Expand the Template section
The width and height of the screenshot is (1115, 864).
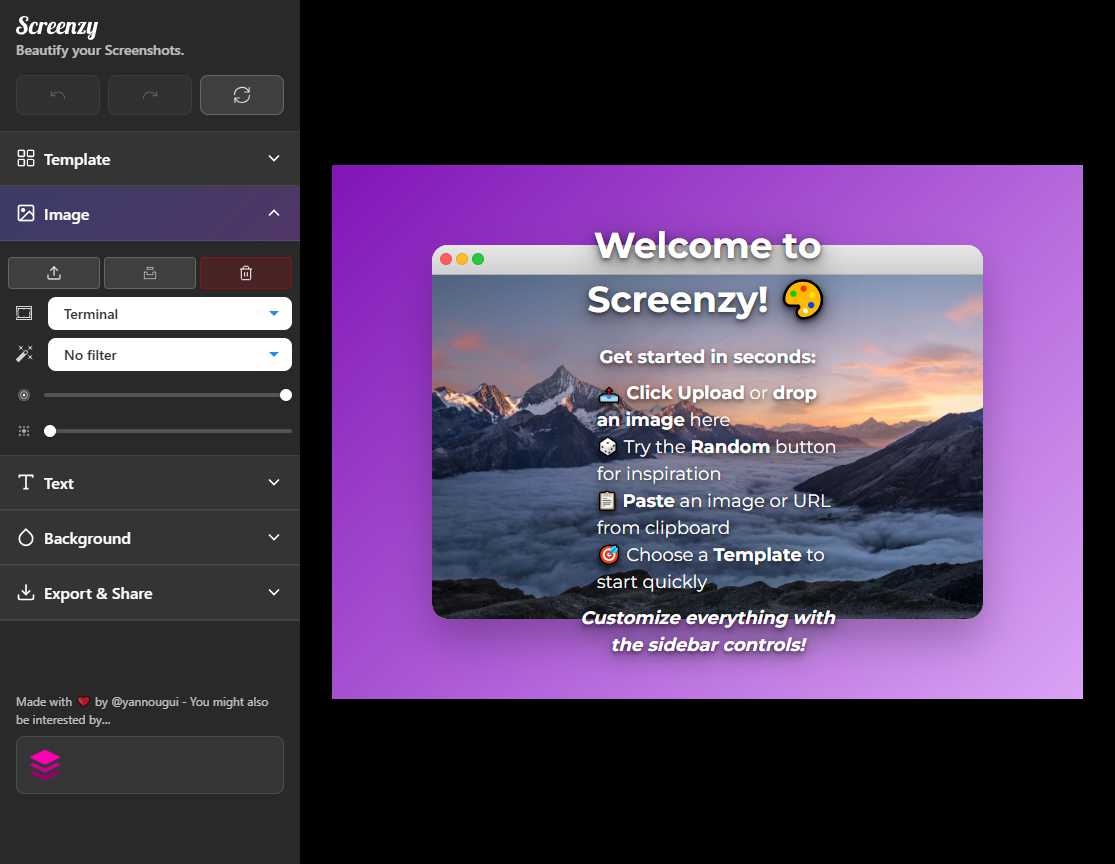coord(150,158)
